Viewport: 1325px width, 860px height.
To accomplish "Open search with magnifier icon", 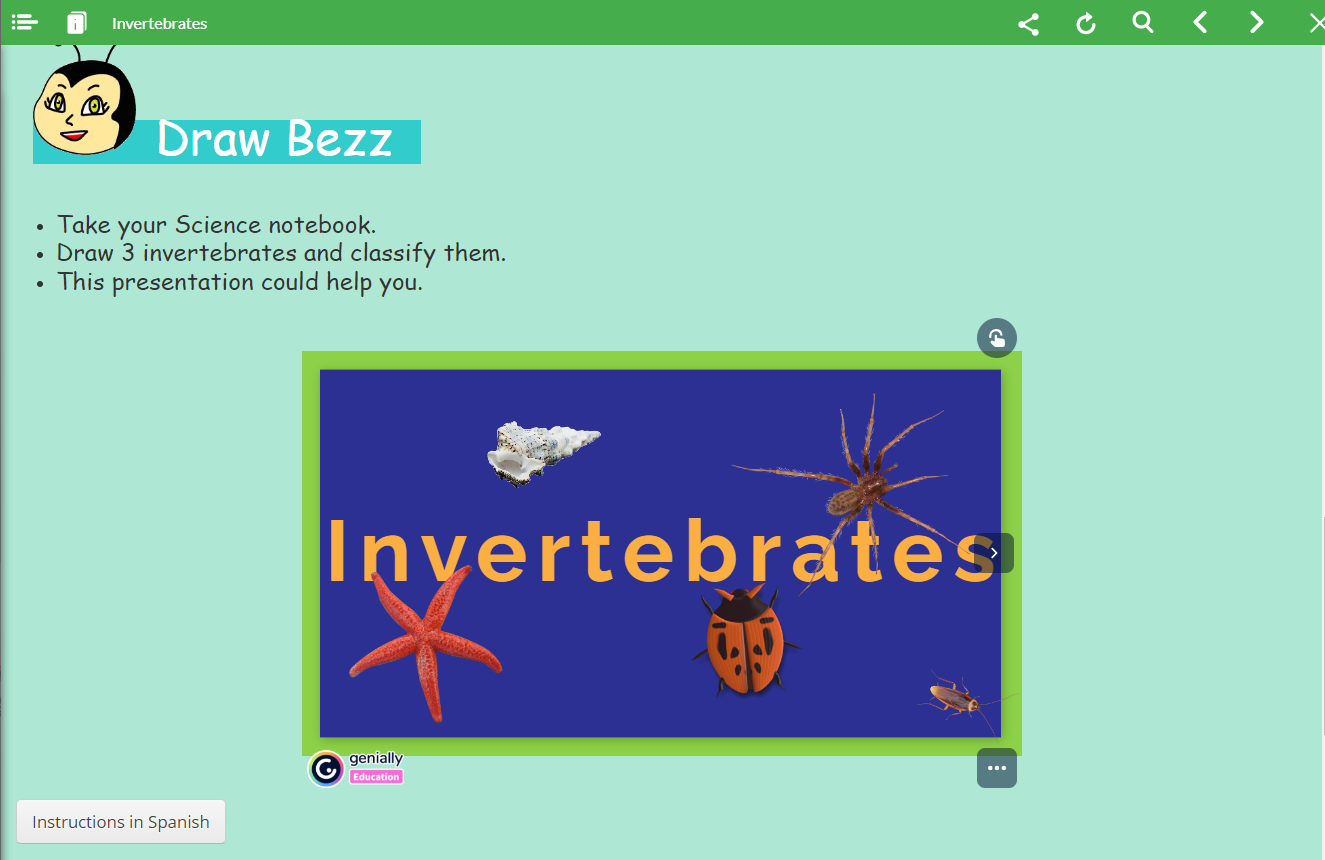I will tap(1143, 22).
